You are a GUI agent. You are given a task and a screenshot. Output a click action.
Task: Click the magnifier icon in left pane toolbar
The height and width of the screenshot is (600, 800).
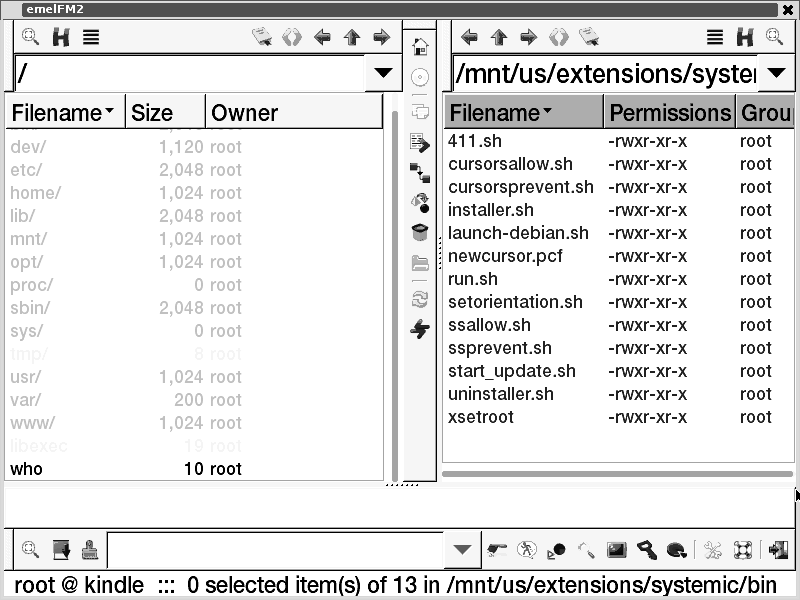click(x=30, y=38)
